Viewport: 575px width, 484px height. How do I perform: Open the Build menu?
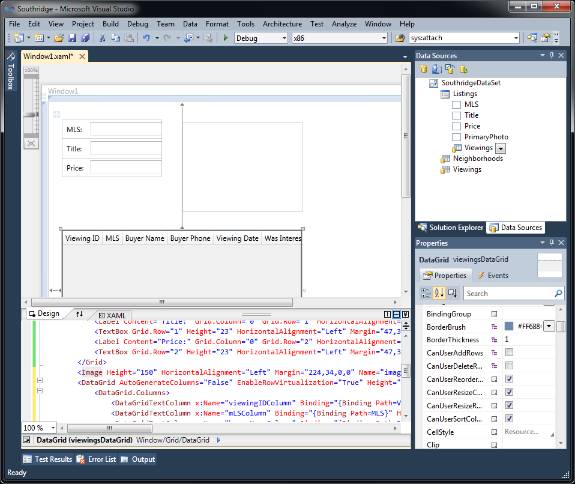pyautogui.click(x=110, y=24)
